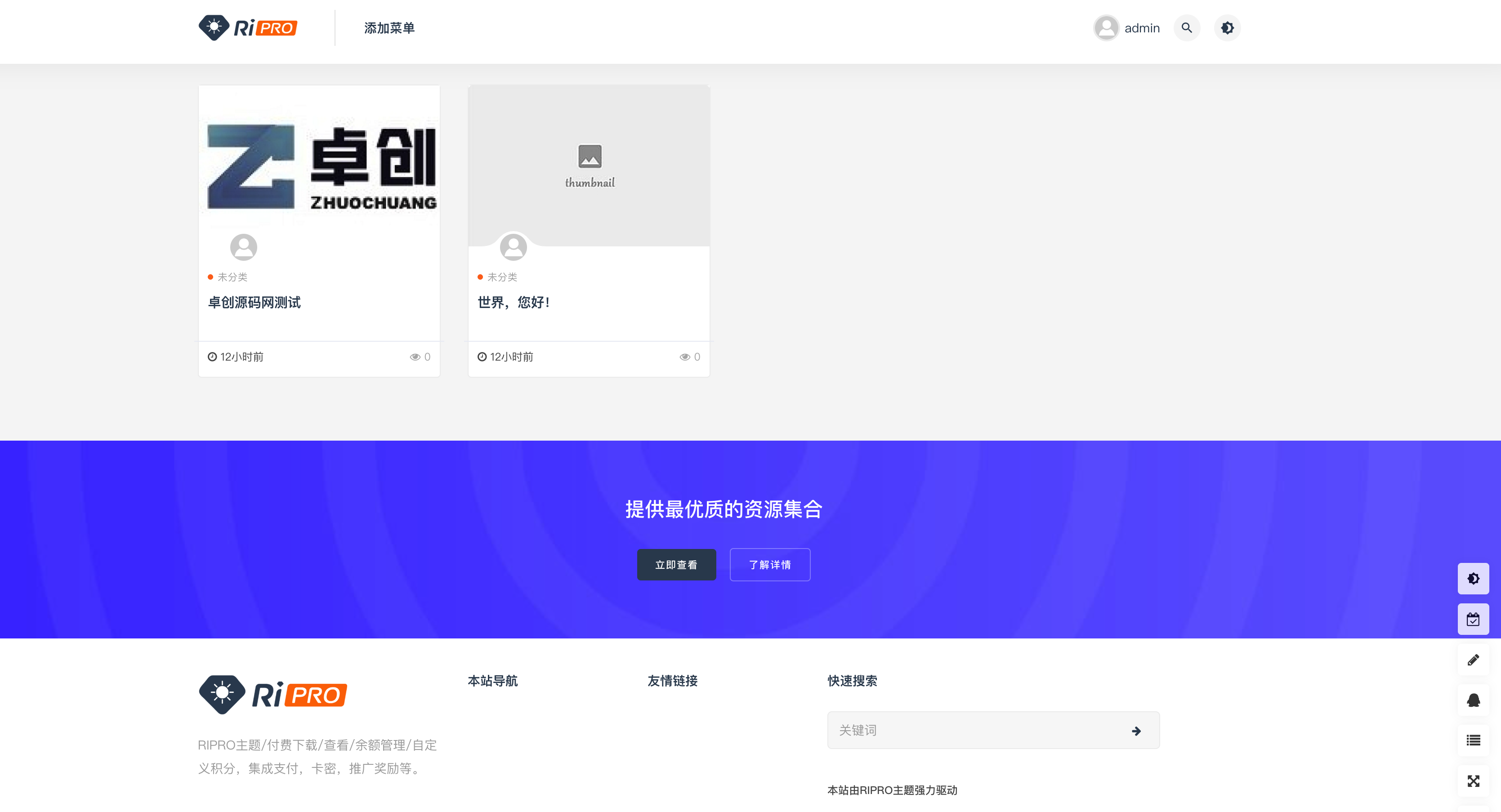Click the 友情链接 footer heading

click(x=672, y=681)
